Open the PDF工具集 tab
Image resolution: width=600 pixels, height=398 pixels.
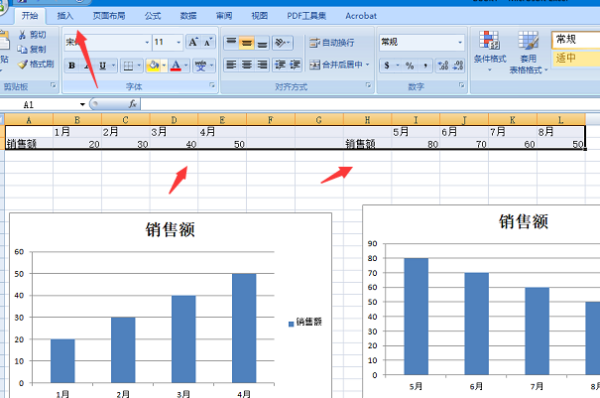[x=307, y=16]
